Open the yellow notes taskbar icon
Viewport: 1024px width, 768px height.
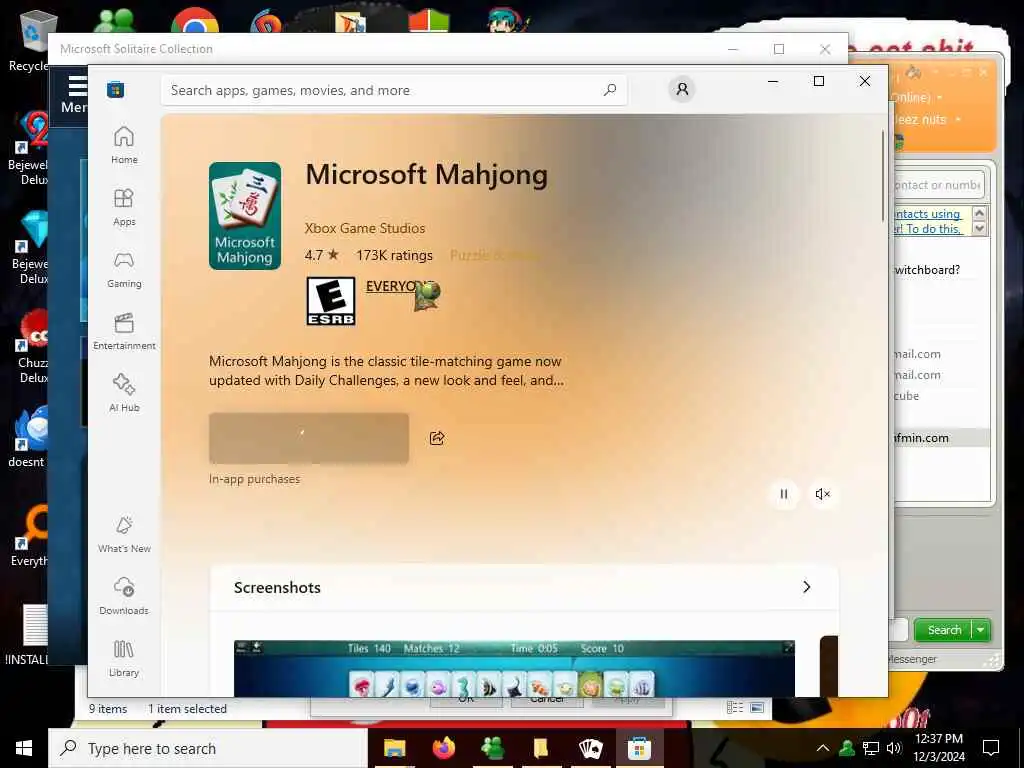coord(541,748)
